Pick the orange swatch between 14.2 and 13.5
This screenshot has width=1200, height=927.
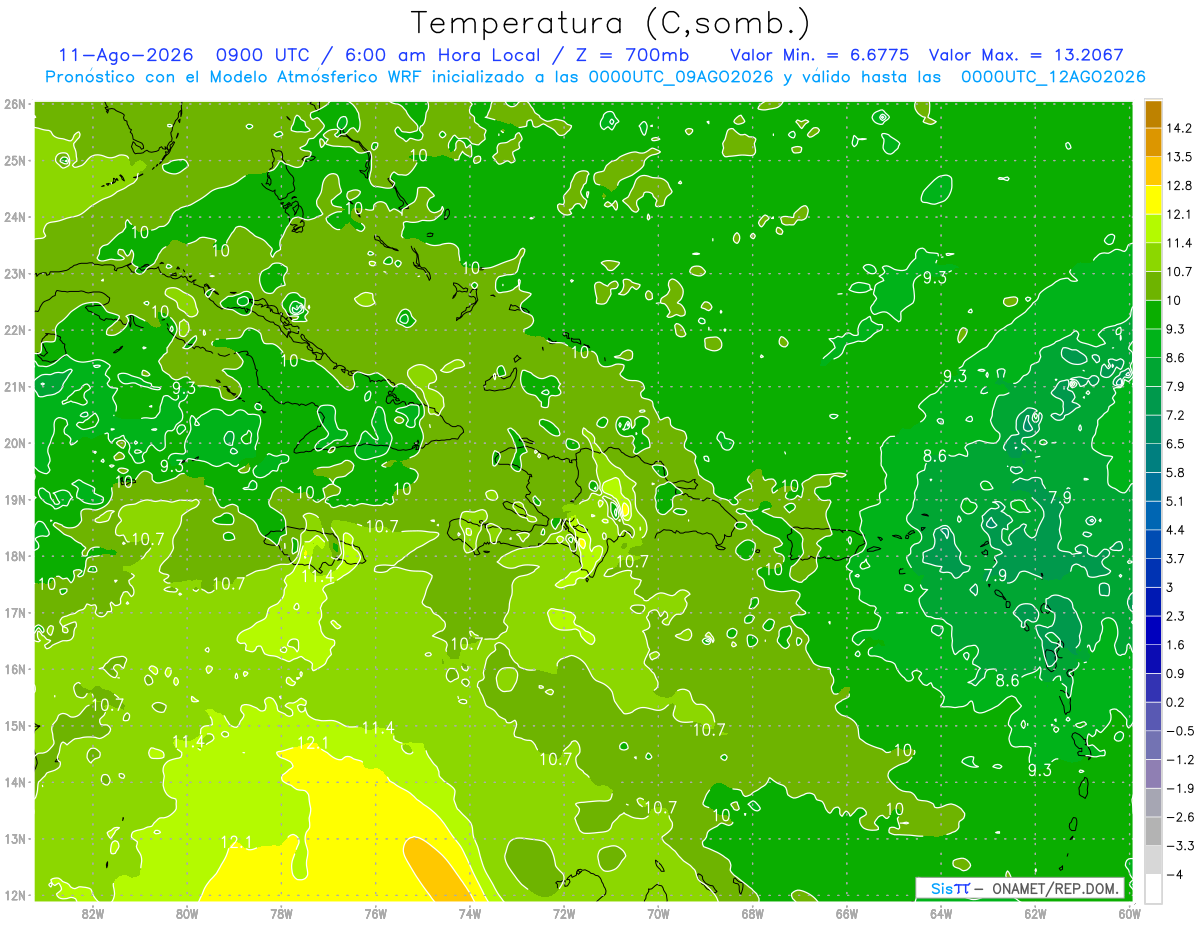(x=1153, y=142)
